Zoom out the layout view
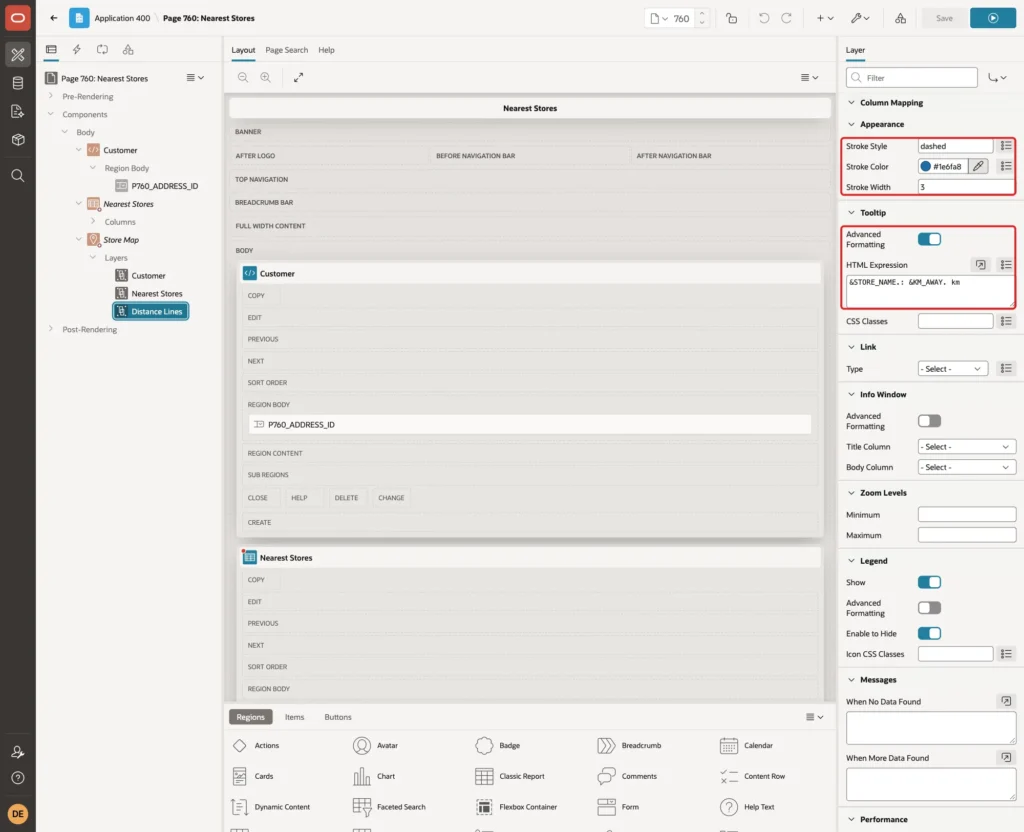The width and height of the screenshot is (1024, 832). point(243,77)
